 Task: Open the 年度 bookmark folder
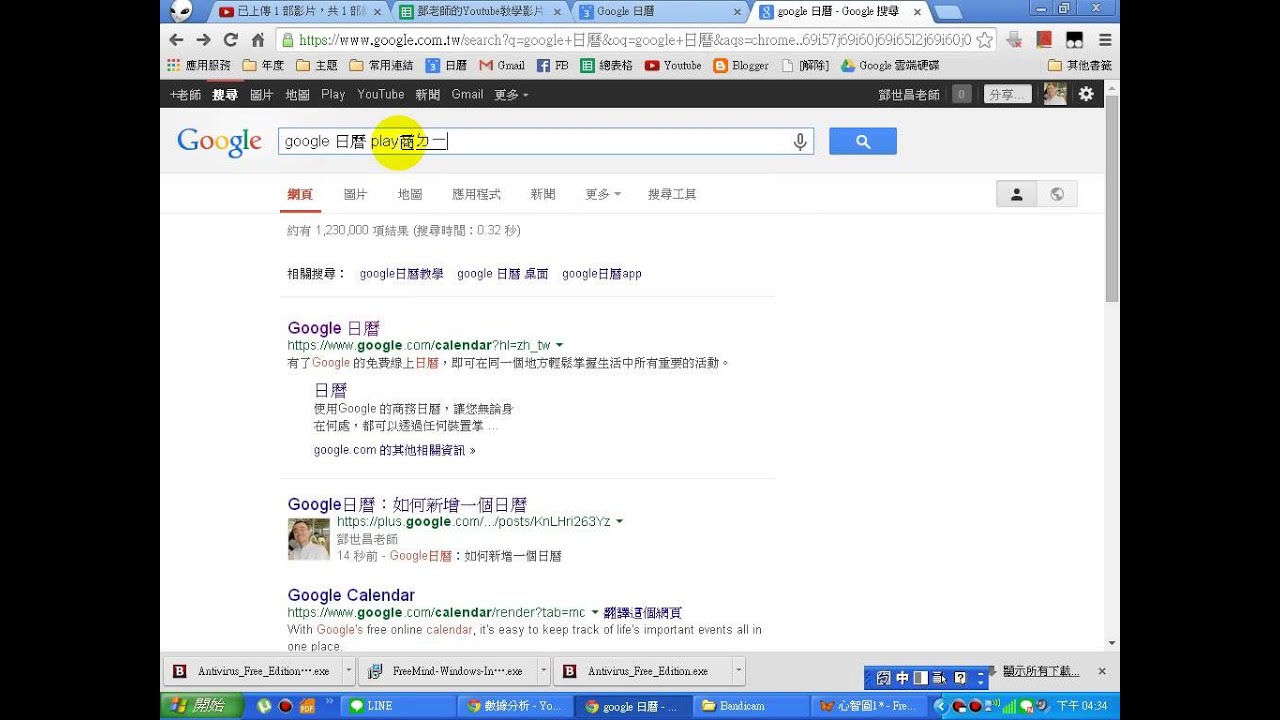(x=264, y=65)
